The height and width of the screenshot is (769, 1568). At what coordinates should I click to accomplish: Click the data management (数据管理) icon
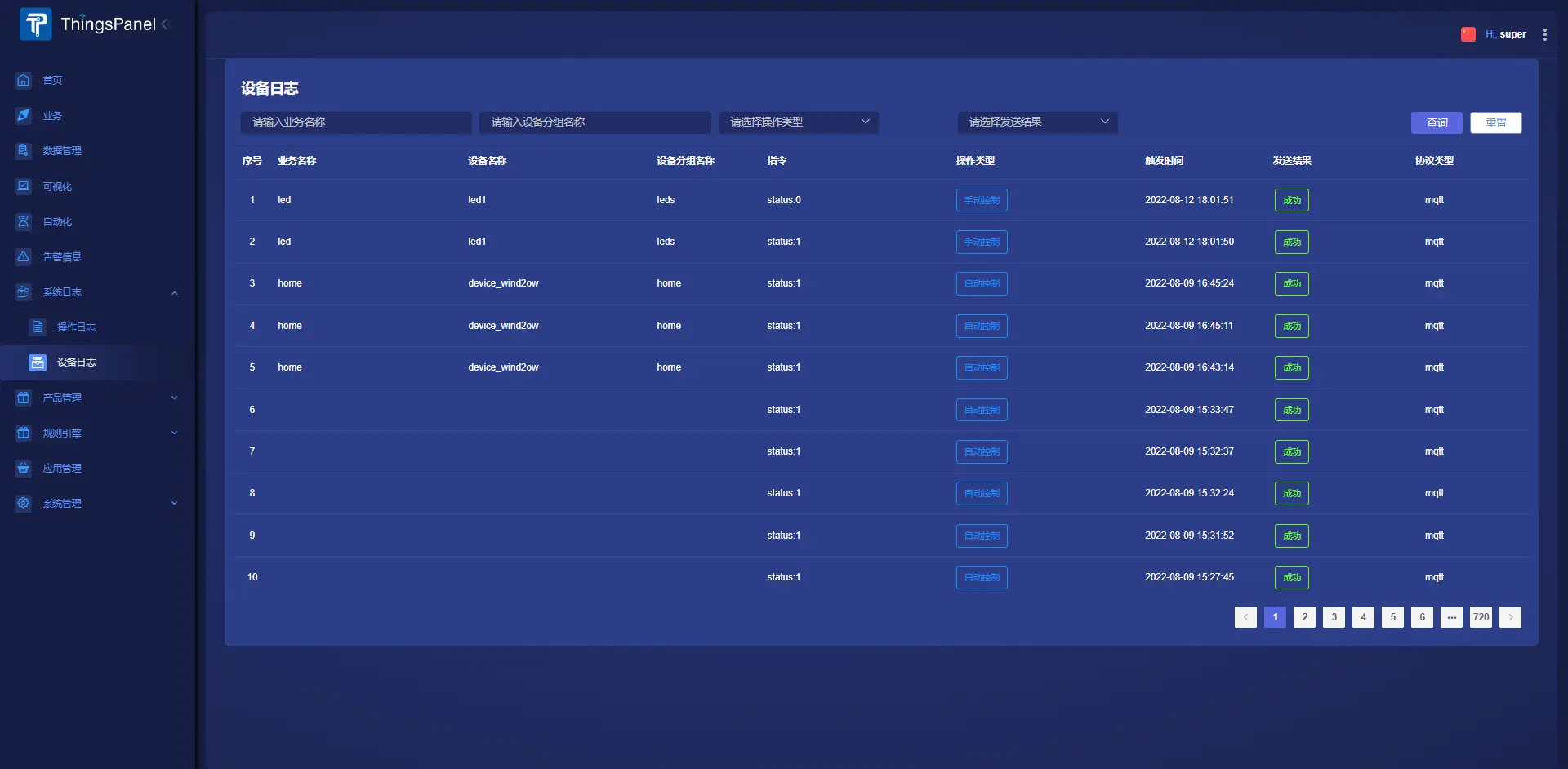(24, 151)
